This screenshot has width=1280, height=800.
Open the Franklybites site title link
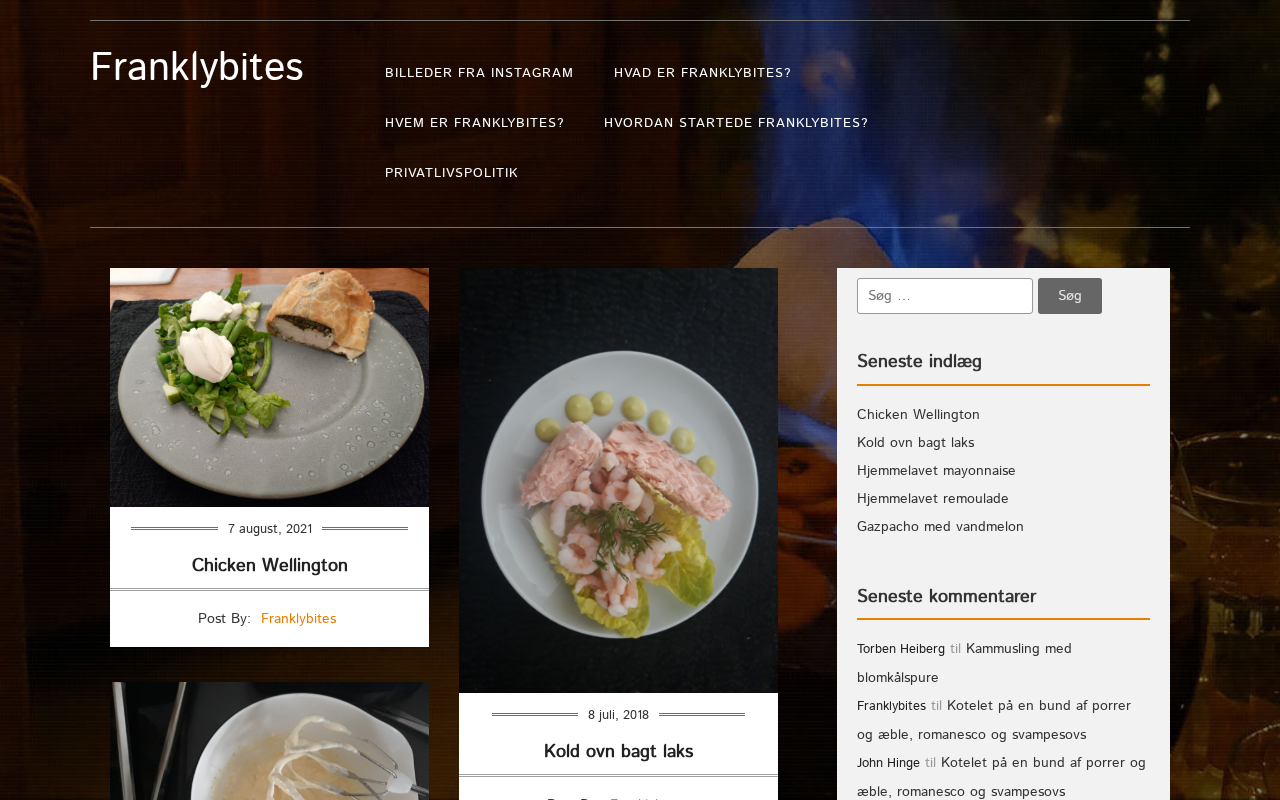(x=197, y=67)
